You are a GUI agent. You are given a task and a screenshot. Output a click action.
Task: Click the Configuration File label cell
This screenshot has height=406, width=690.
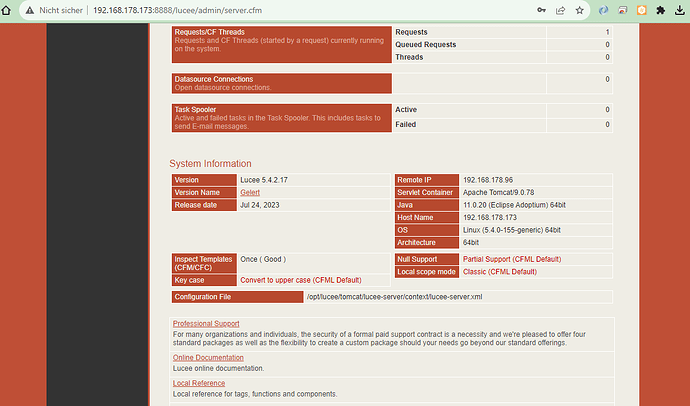tap(238, 297)
